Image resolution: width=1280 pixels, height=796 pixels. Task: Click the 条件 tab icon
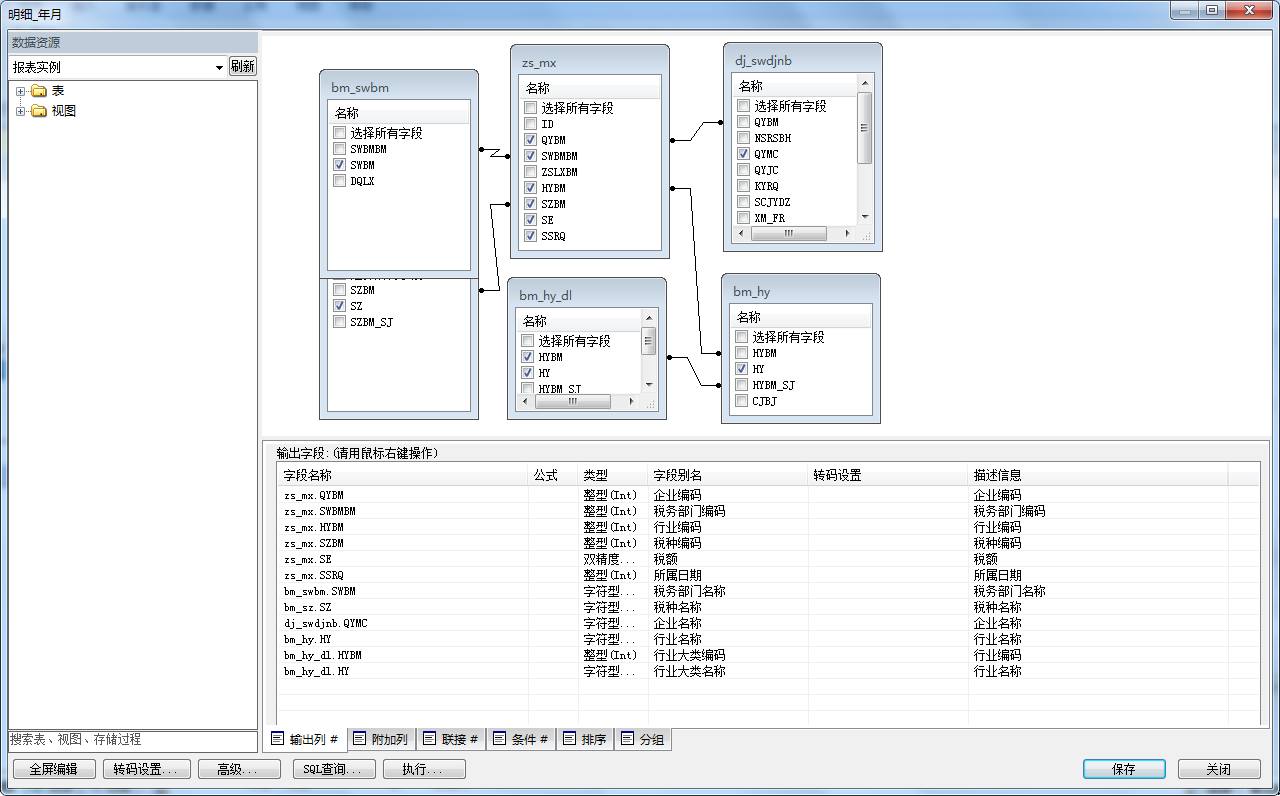coord(500,739)
